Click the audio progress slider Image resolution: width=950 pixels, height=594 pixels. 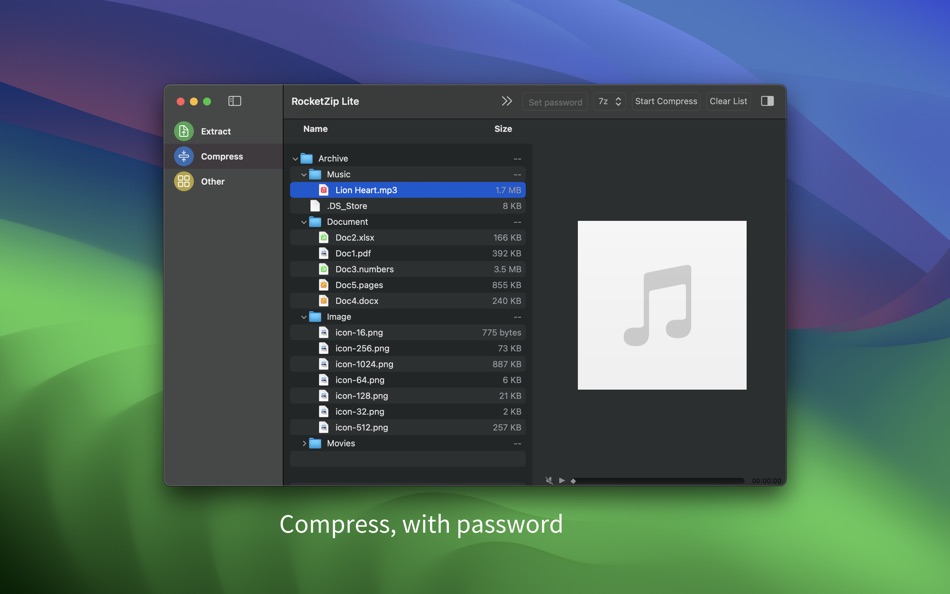(x=657, y=481)
